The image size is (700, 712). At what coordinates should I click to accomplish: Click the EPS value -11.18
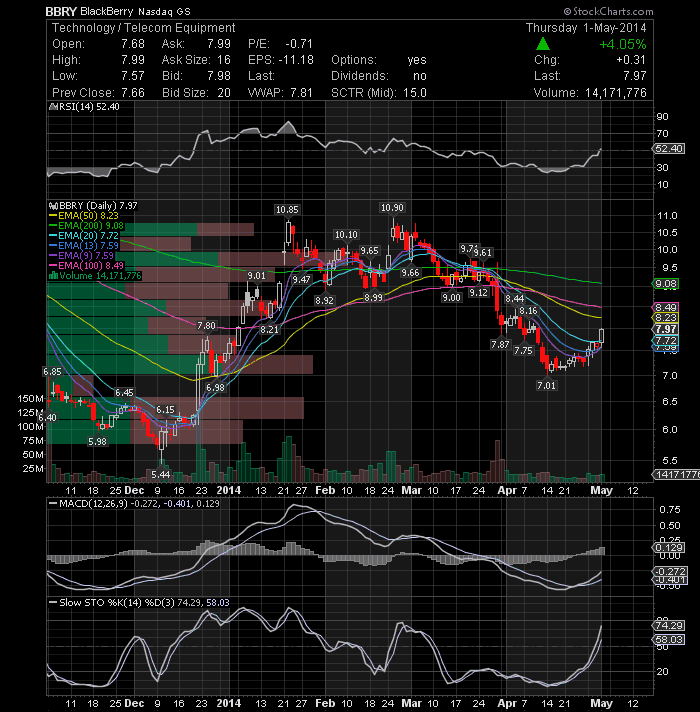296,60
